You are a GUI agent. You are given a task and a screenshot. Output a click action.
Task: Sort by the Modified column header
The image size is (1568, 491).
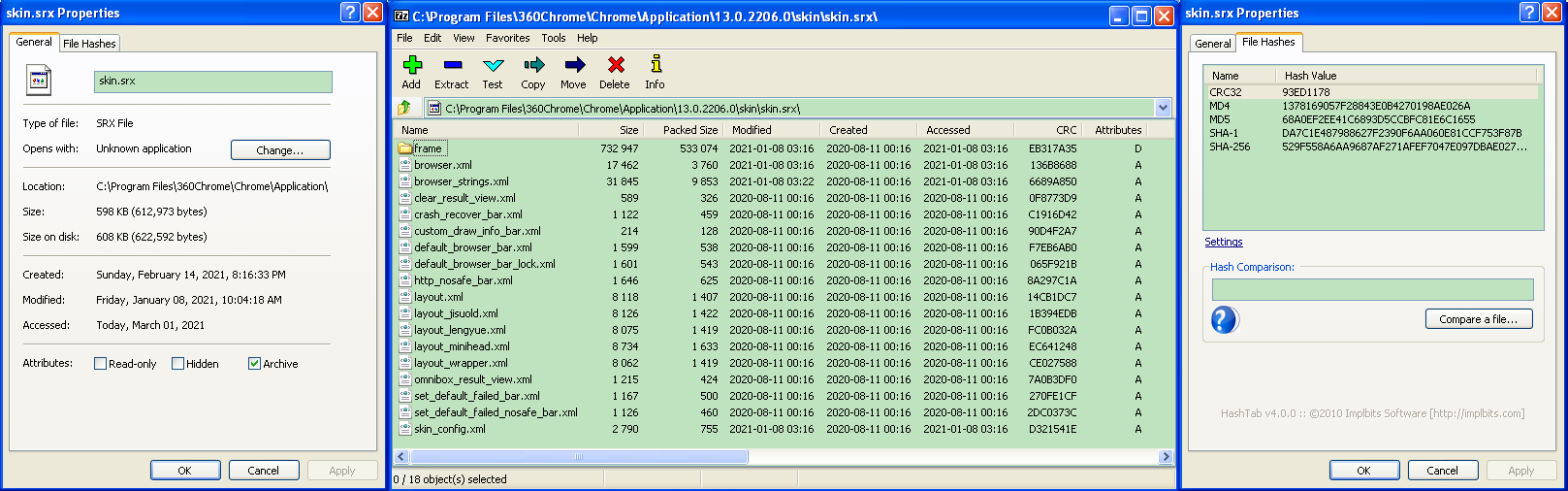773,130
